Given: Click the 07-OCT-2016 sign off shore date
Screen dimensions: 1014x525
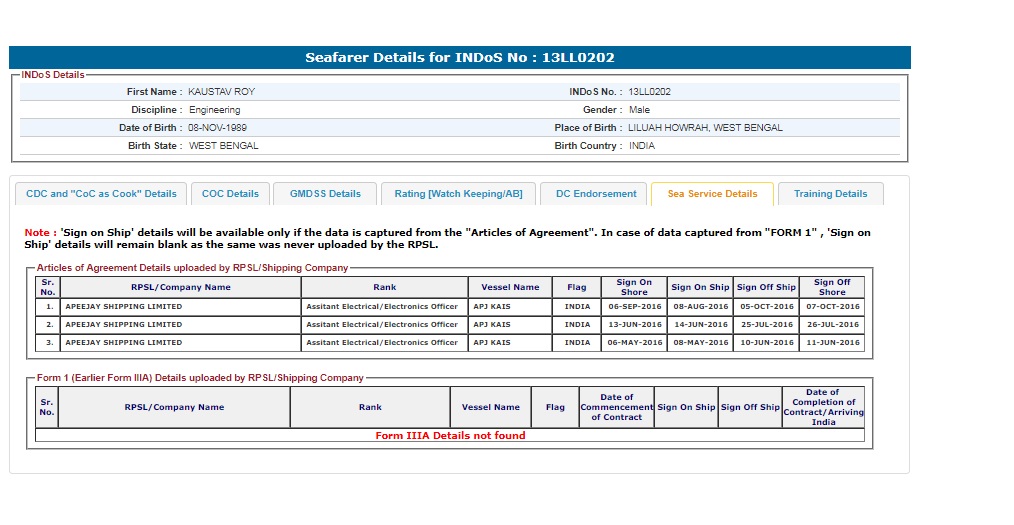Looking at the screenshot, I should click(x=832, y=307).
